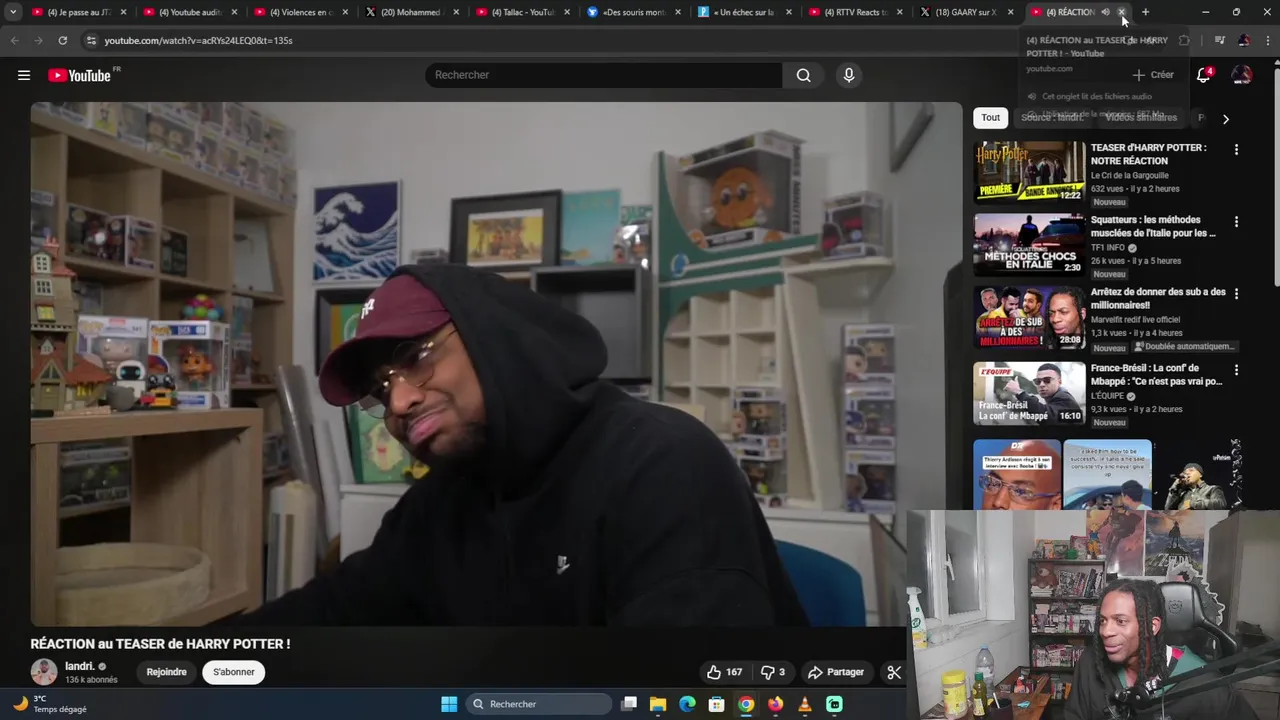This screenshot has width=1280, height=720.
Task: Share the video with Partager
Action: [x=836, y=672]
